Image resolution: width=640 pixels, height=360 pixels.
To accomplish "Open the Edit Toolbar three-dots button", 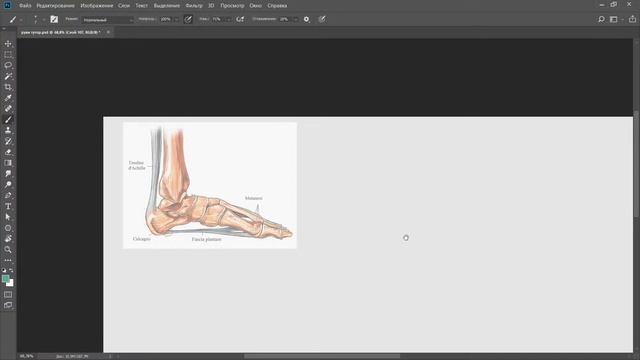I will click(x=8, y=260).
